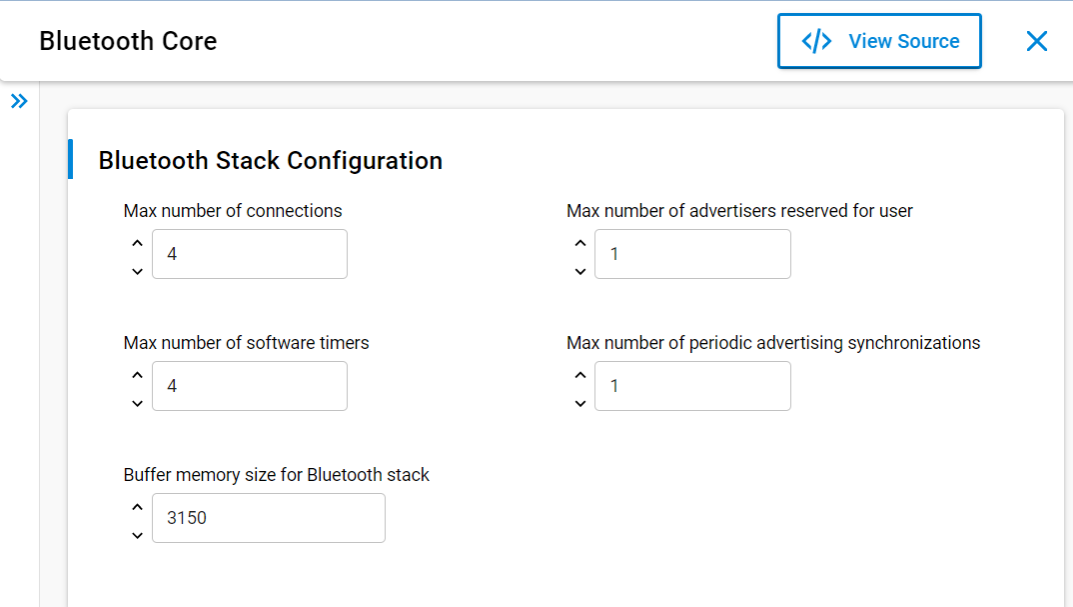Close the Bluetooth Core configuration view
Image resolution: width=1073 pixels, height=607 pixels.
click(x=1036, y=41)
